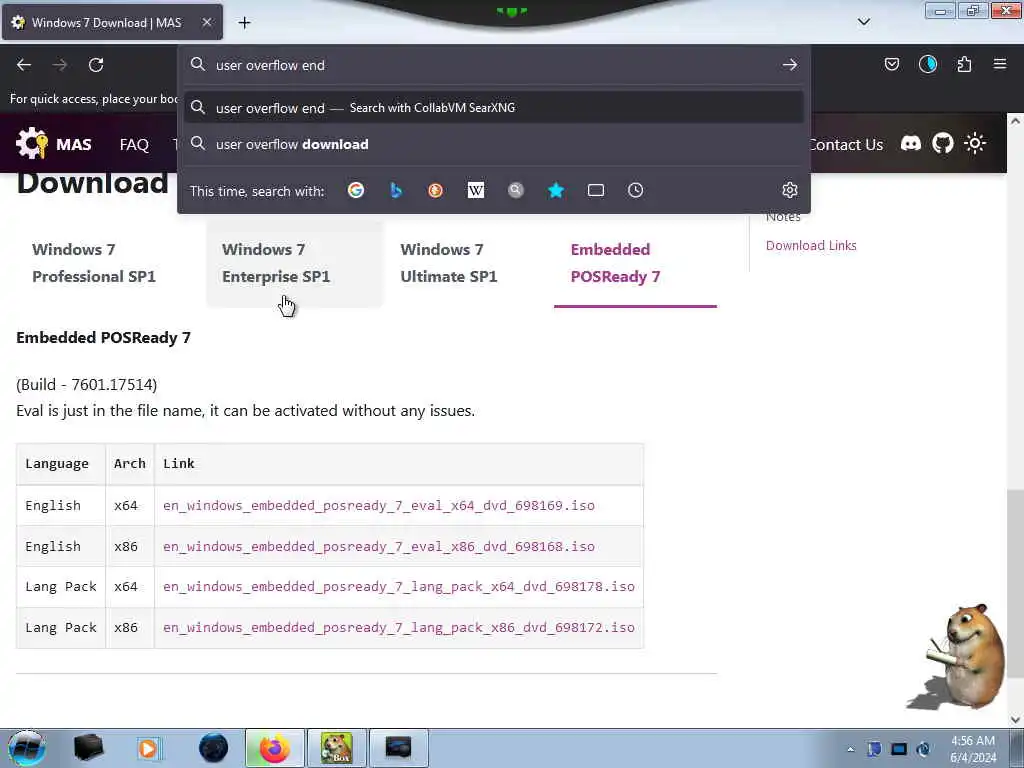The image size is (1024, 768).
Task: Click the 'Lang Pack' x64 row cell
Action: (61, 586)
